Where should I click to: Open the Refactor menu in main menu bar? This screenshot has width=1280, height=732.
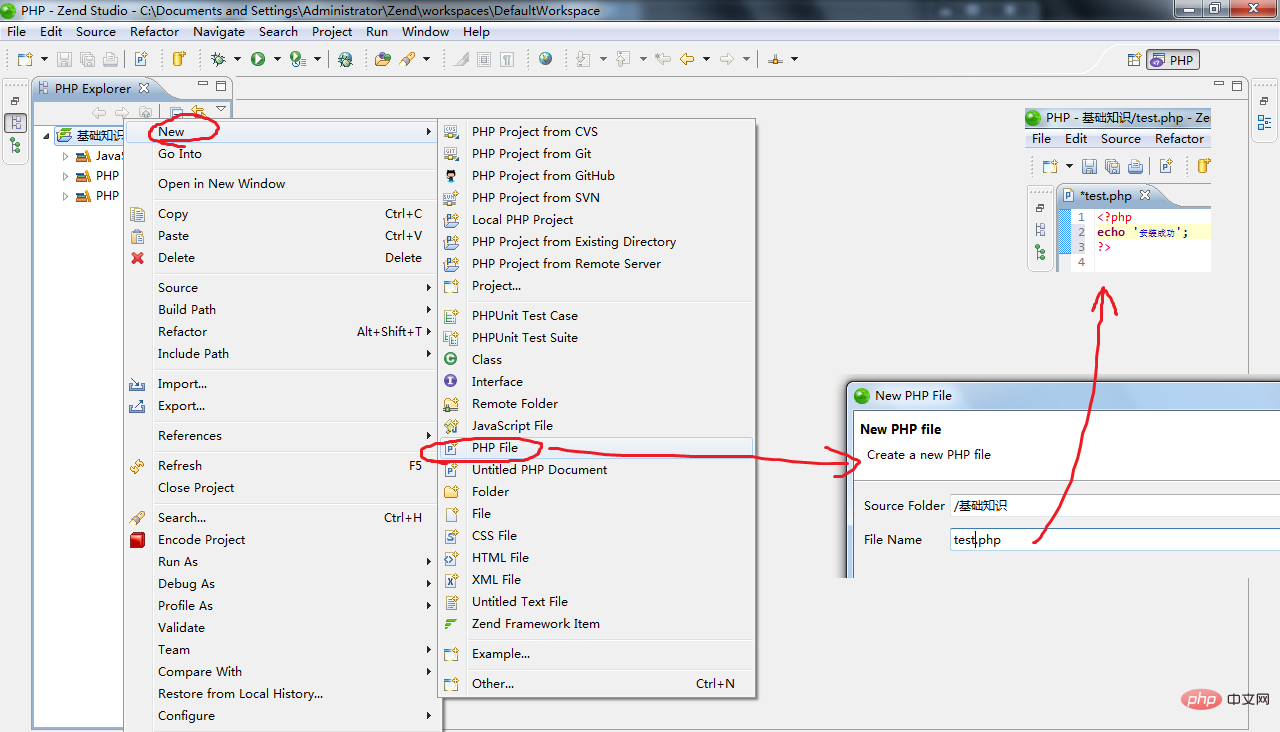tap(154, 31)
